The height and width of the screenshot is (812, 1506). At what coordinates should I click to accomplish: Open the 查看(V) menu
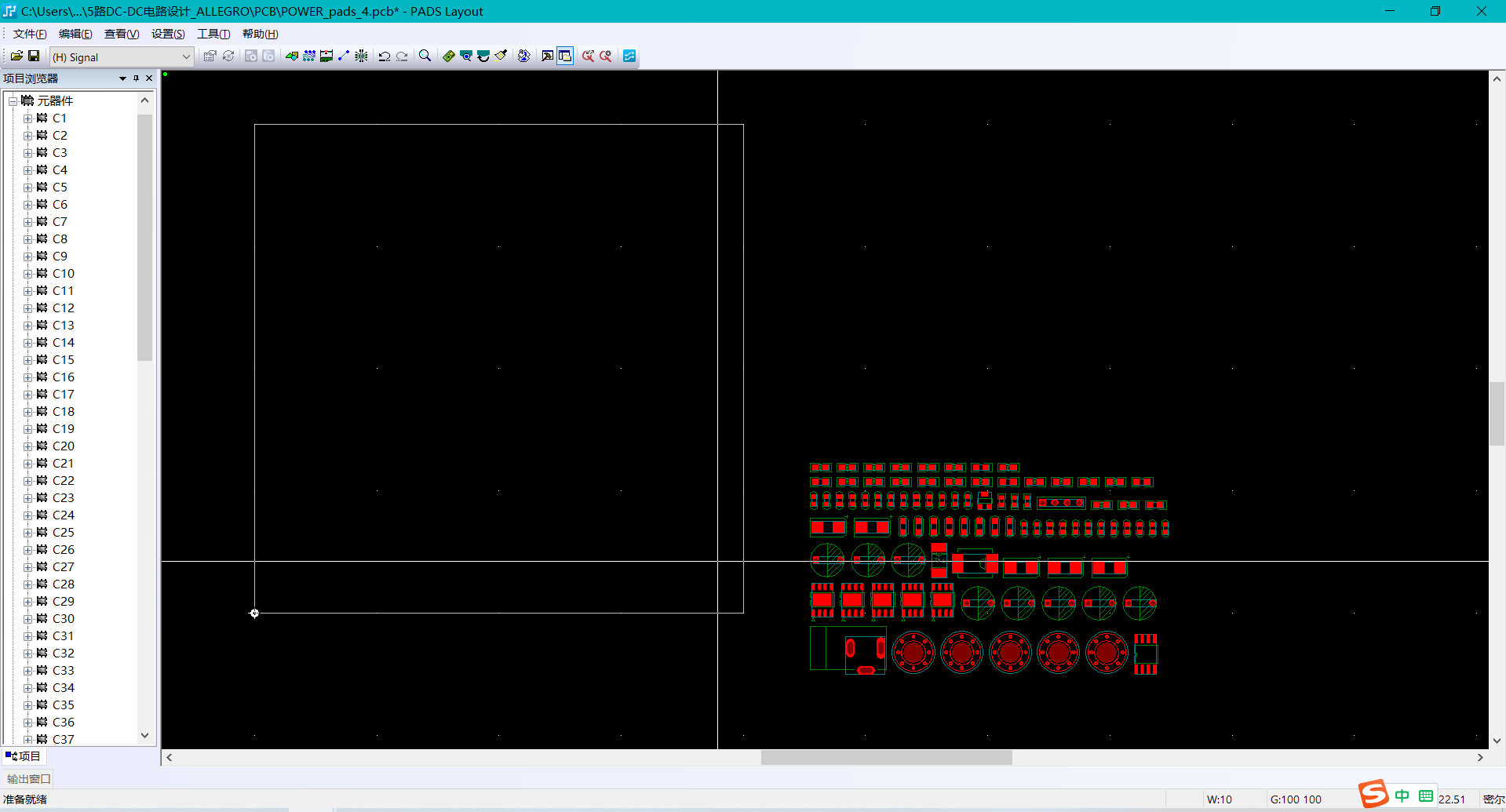(122, 34)
